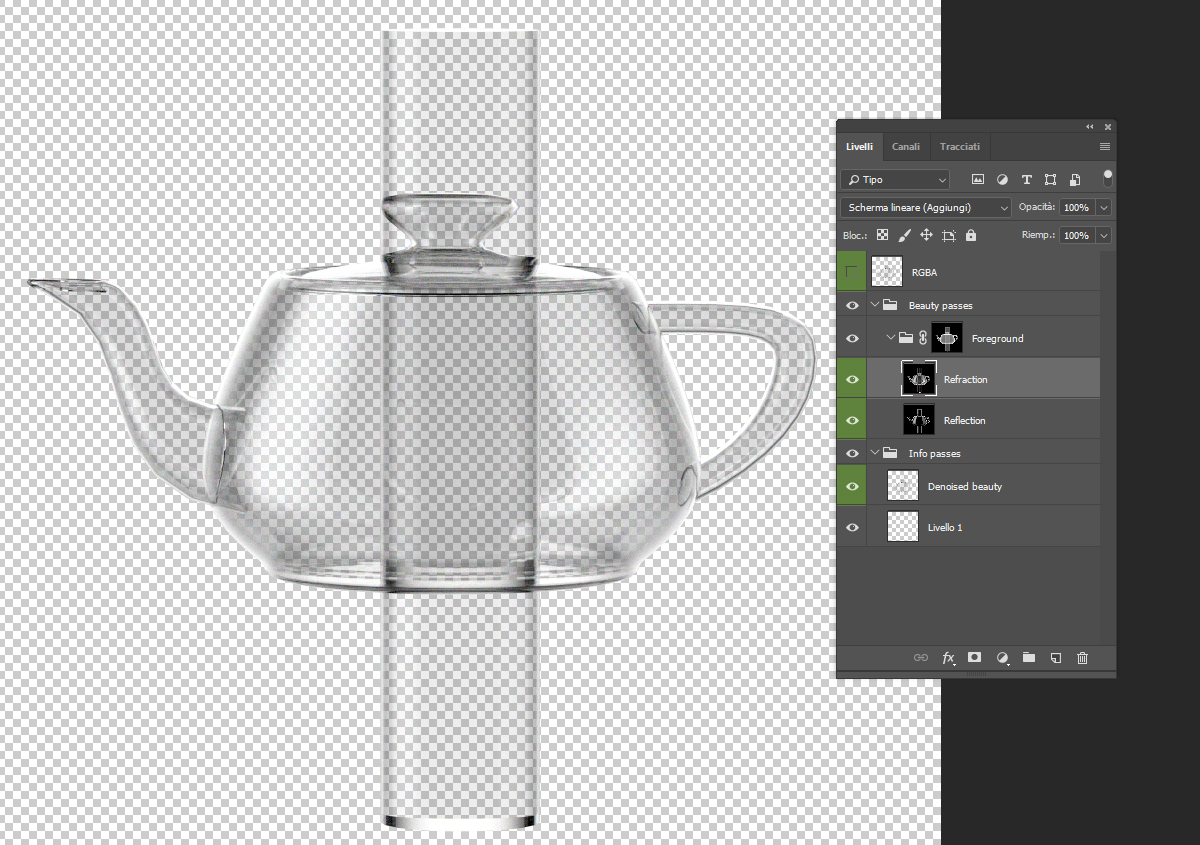Screen dimensions: 1200x845
Task: Hide the Foreground group
Action: 852,338
